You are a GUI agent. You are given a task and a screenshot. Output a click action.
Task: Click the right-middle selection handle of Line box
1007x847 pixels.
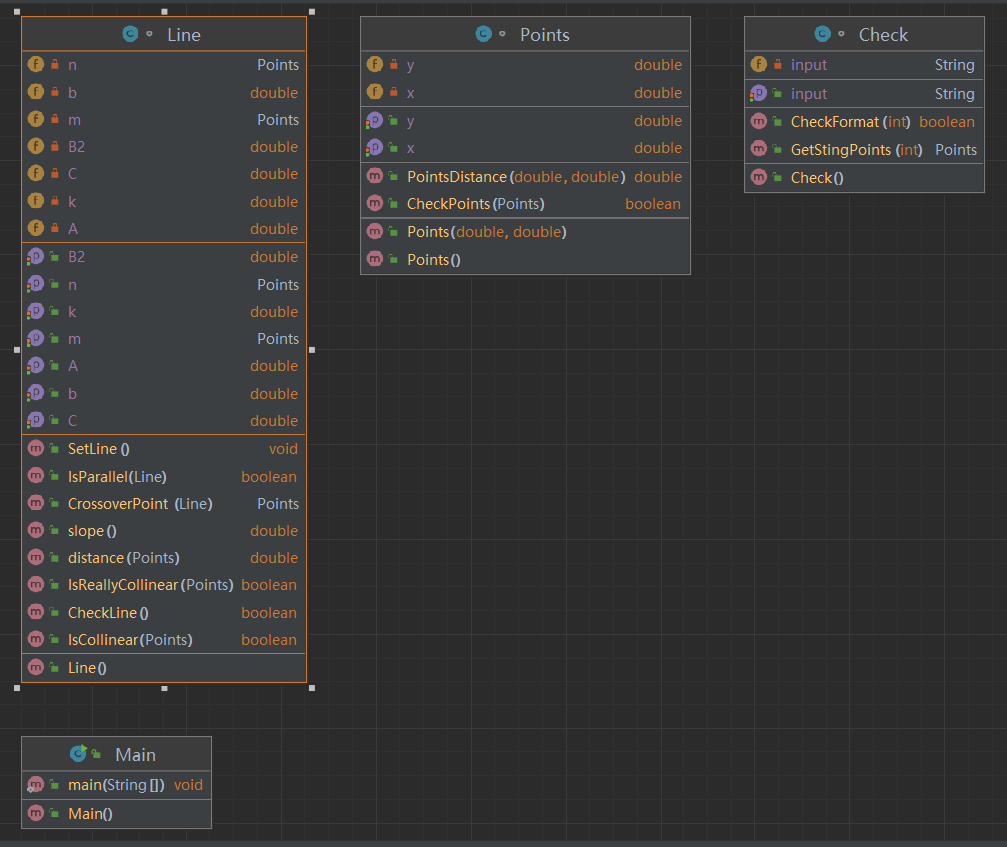coord(312,350)
